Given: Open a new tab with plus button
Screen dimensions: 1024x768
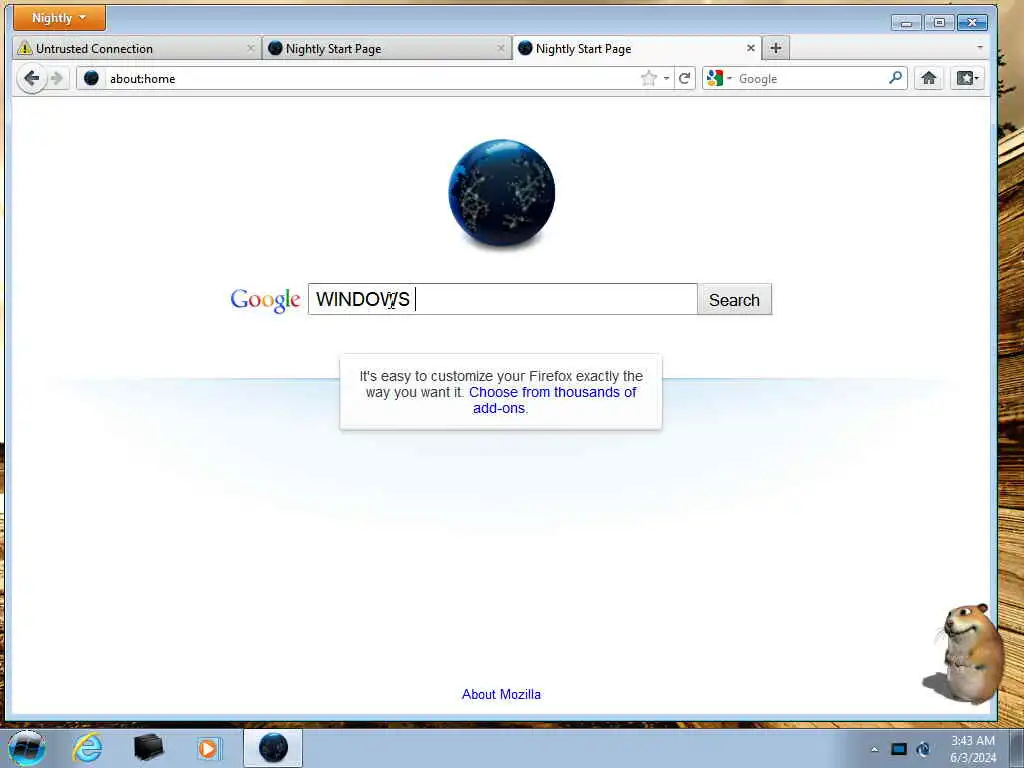Looking at the screenshot, I should pos(775,48).
